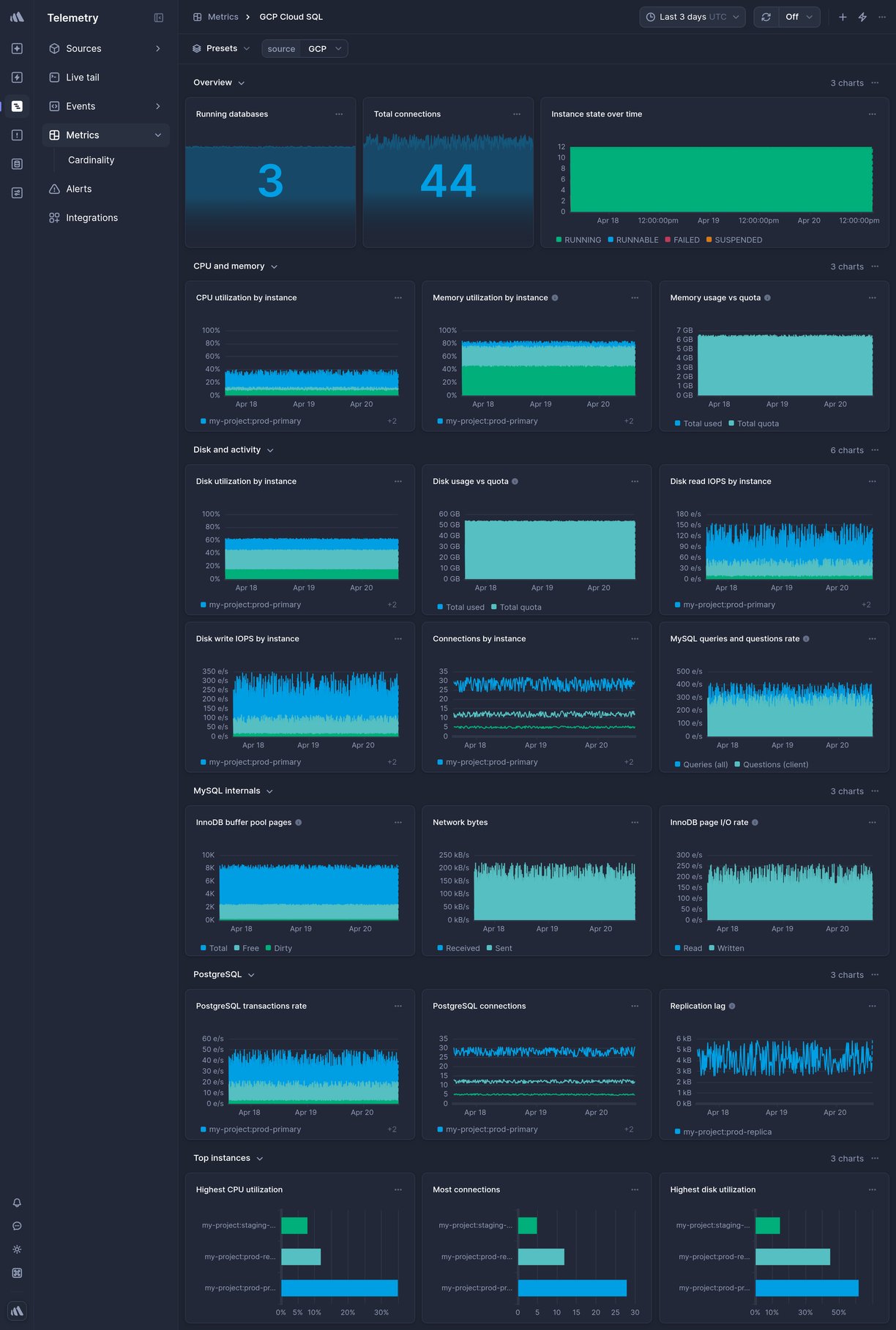Click GCP Cloud SQL breadcrumb title
Viewport: 896px width, 1330px height.
tap(291, 17)
